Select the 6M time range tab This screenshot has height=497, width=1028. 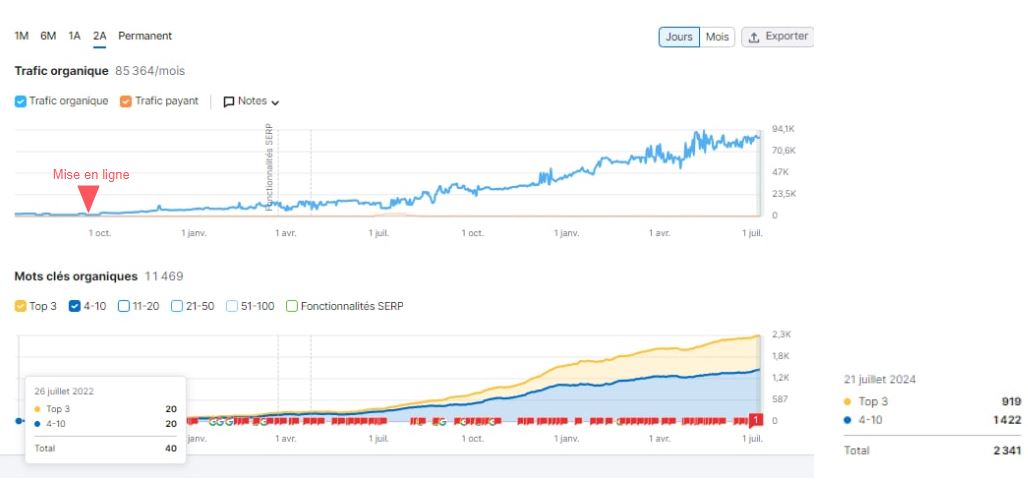[x=48, y=36]
